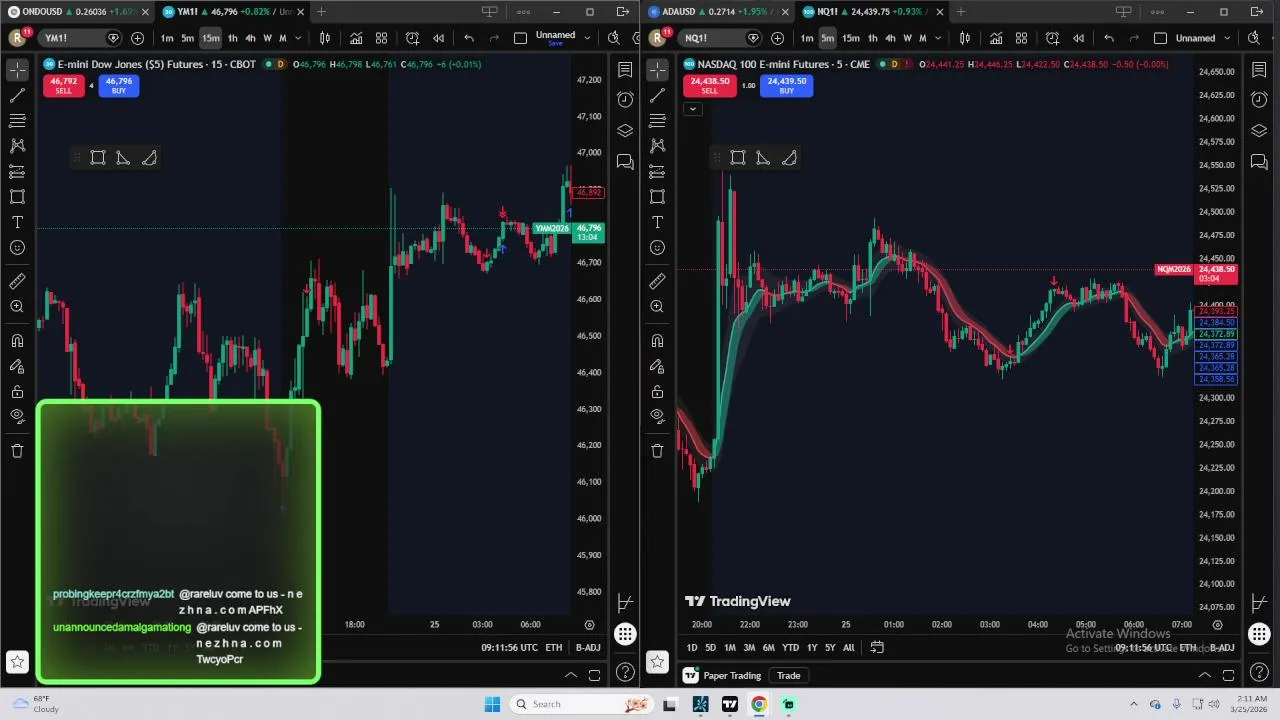
Task: Toggle B-ADJ adjustment in left YM1! window
Action: tap(588, 647)
